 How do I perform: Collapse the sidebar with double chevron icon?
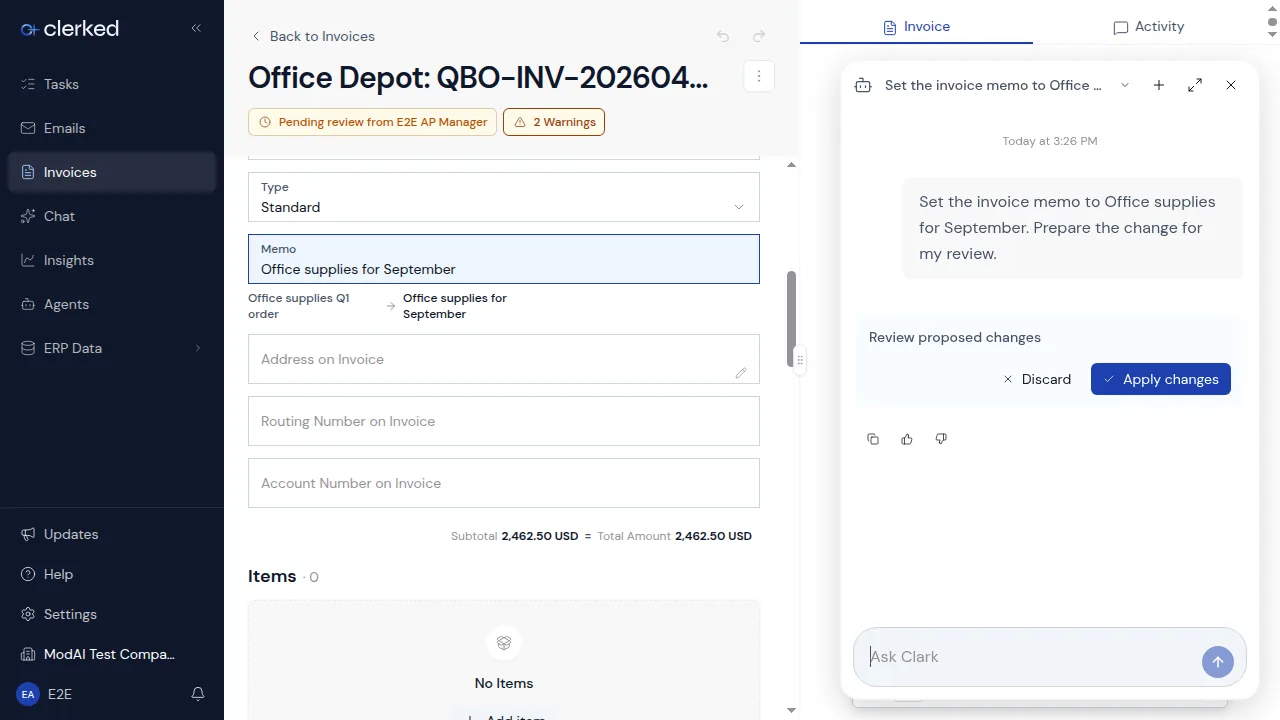(196, 28)
